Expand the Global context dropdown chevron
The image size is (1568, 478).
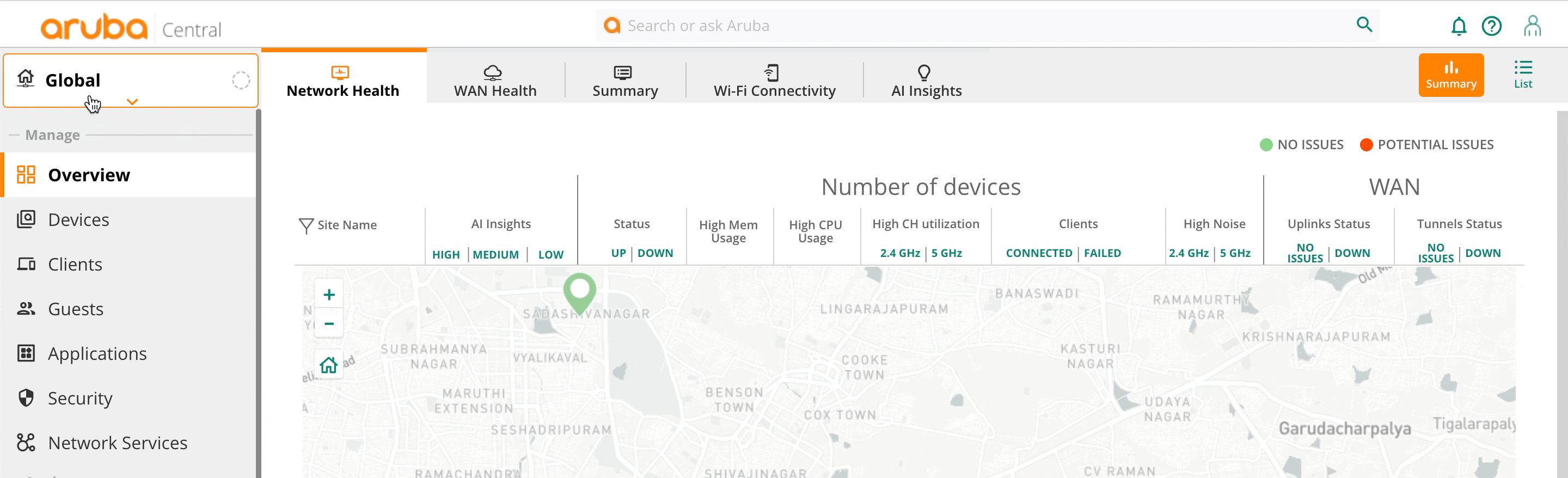point(132,102)
